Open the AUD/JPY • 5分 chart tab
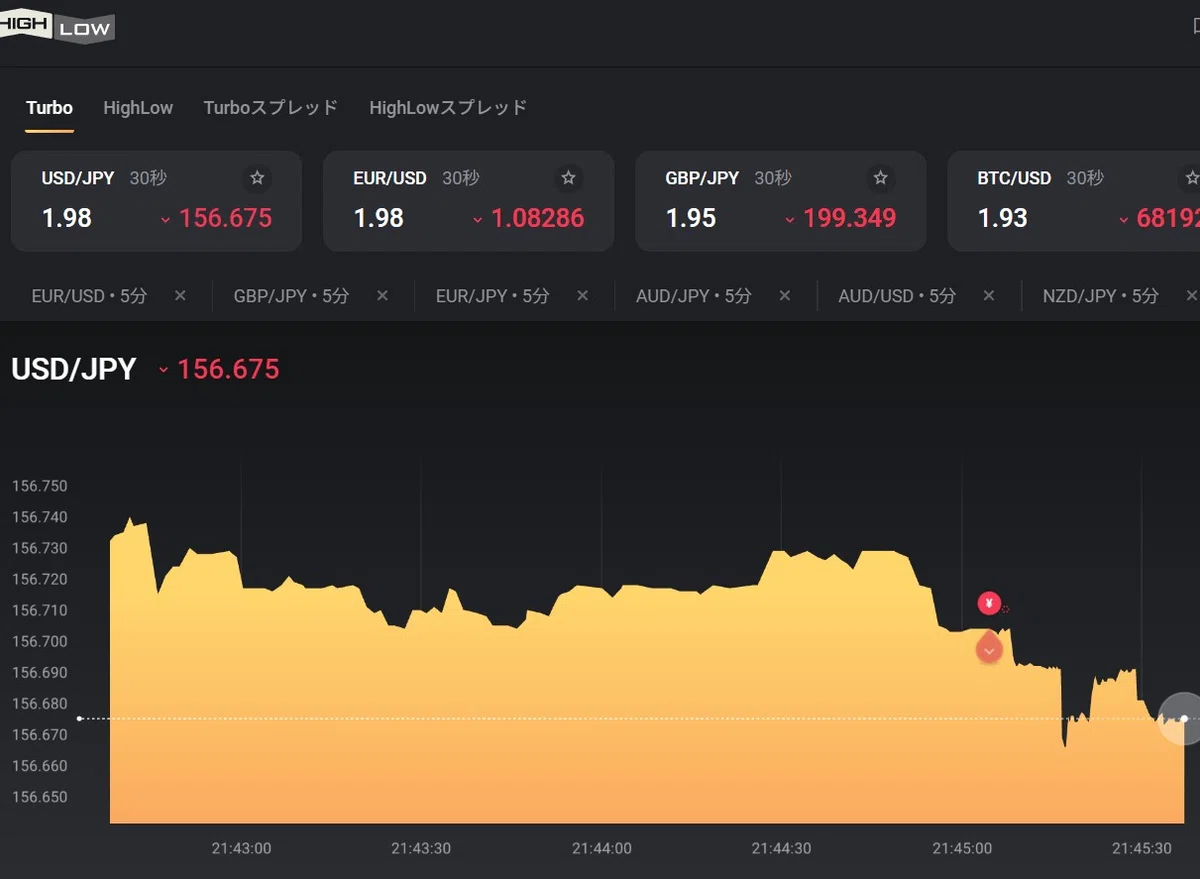The image size is (1200, 879). (694, 296)
